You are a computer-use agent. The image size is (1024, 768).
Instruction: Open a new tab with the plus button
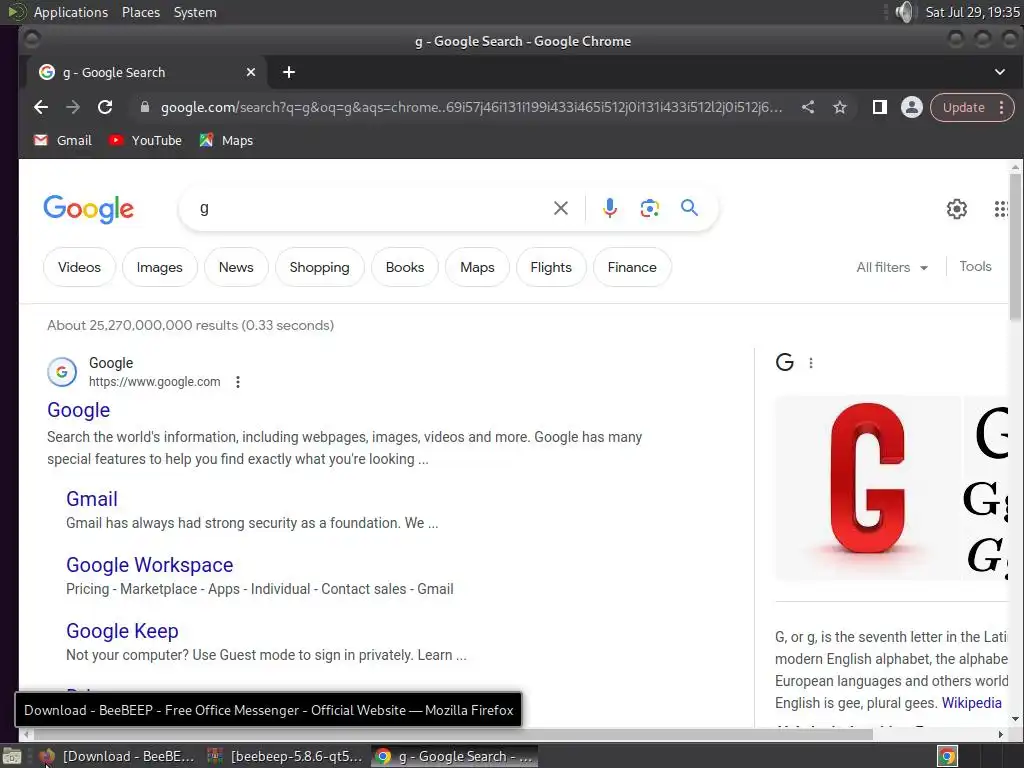(289, 72)
